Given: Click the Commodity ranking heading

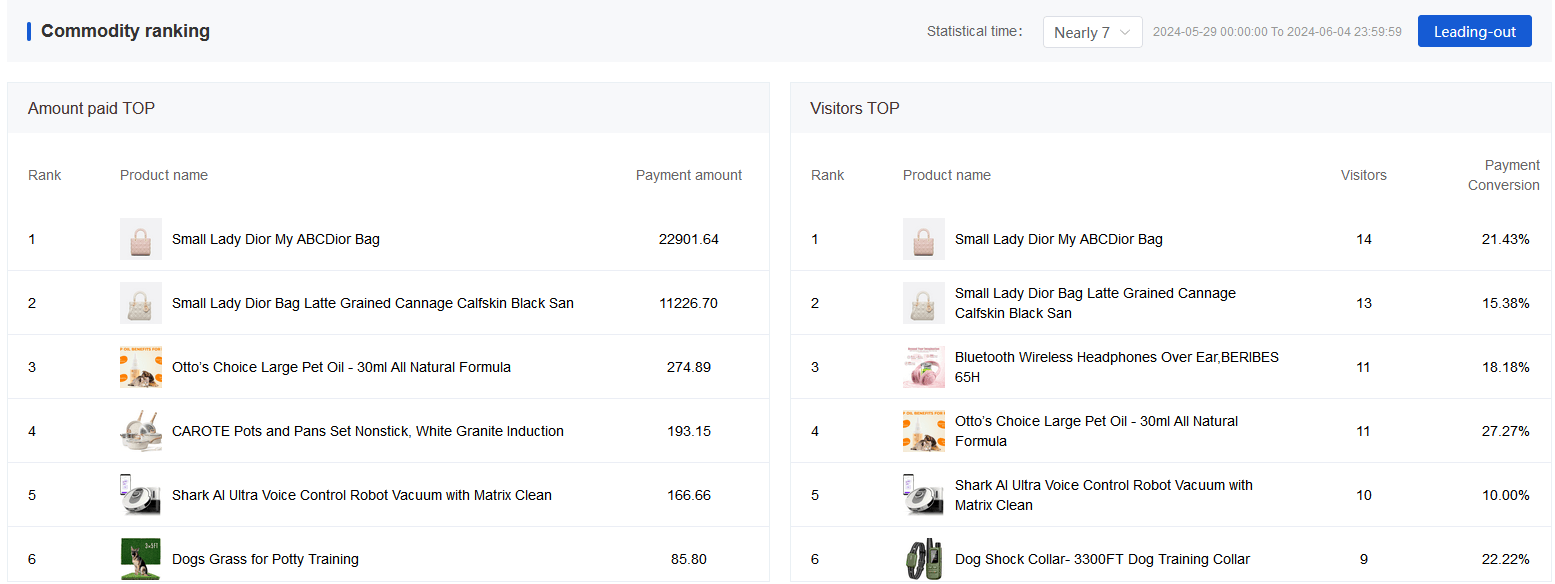Looking at the screenshot, I should click(125, 31).
